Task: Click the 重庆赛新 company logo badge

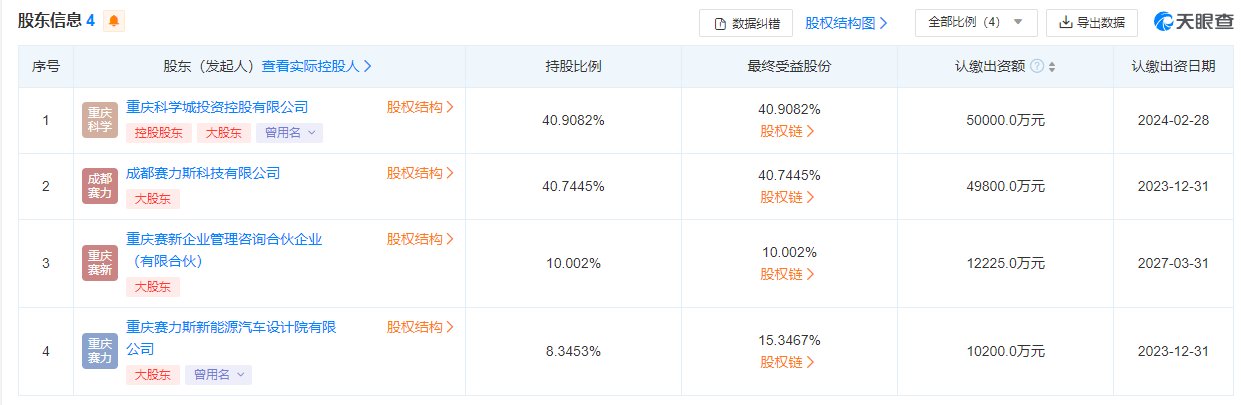Action: 100,263
